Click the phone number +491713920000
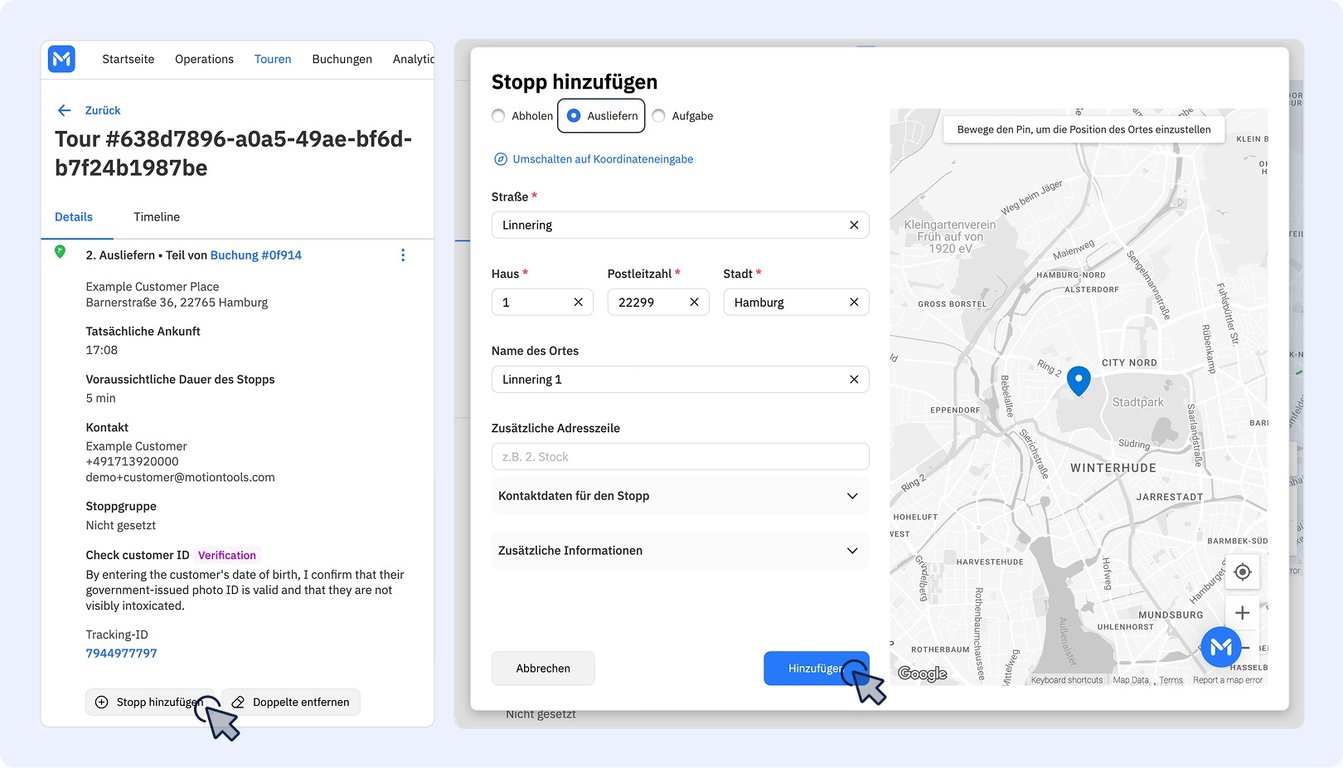This screenshot has height=768, width=1343. coord(132,462)
